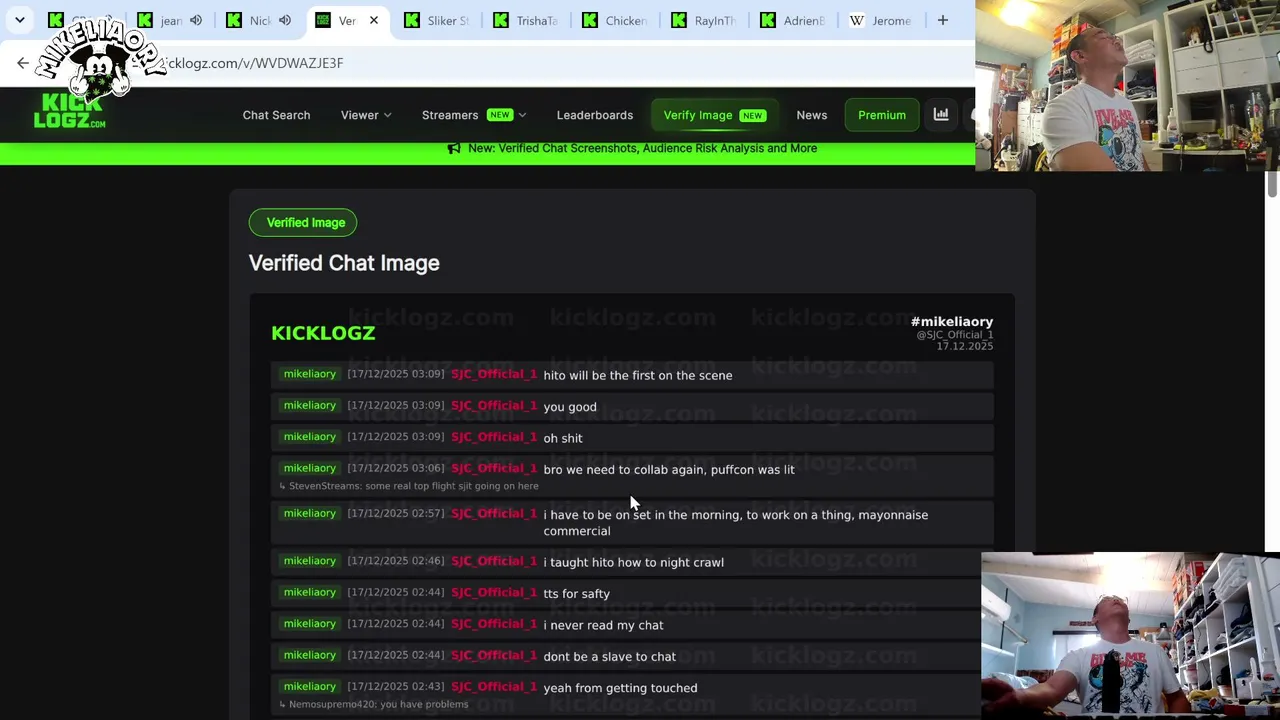Go to Leaderboards page

(595, 115)
